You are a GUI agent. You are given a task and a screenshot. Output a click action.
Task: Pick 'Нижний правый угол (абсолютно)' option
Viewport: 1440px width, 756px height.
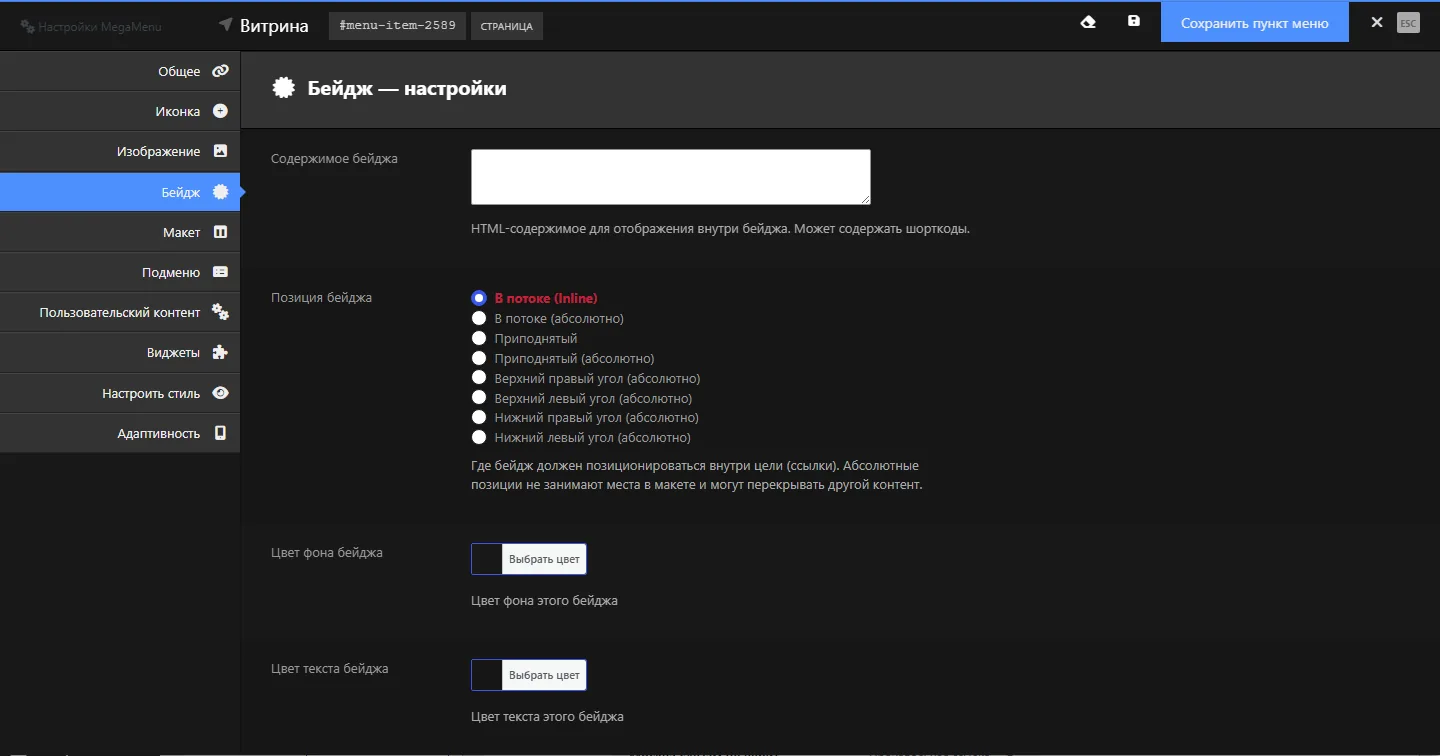[479, 417]
